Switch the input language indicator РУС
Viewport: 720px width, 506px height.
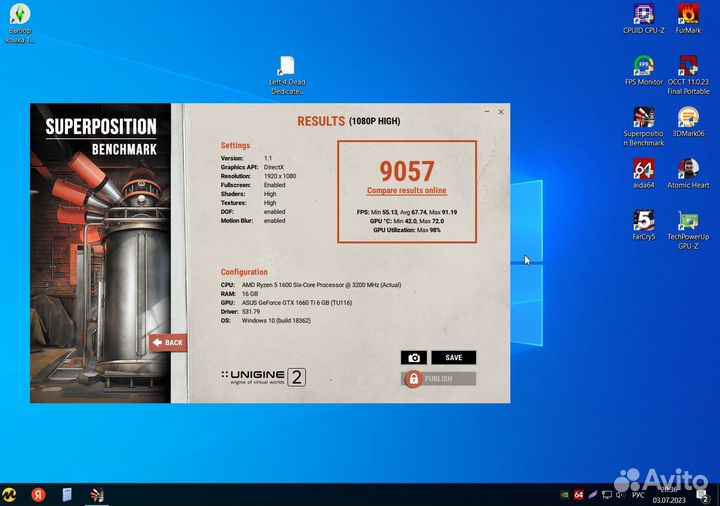coord(638,495)
